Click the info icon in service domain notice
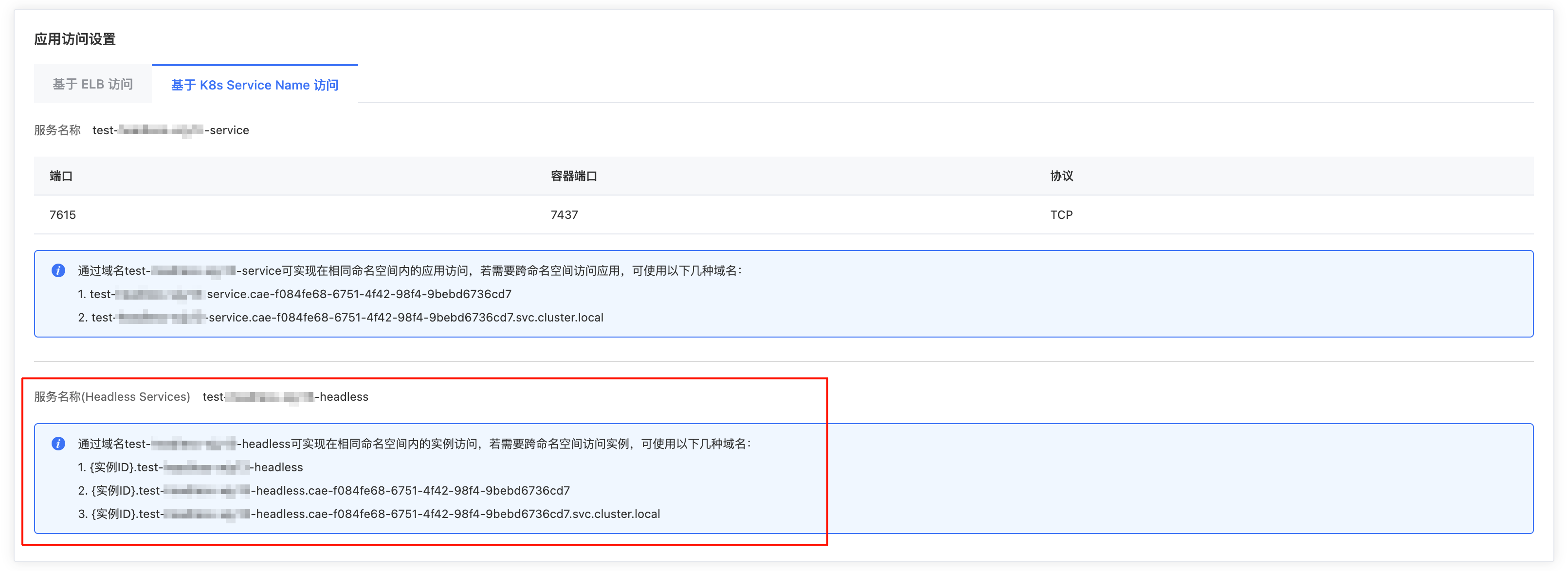The image size is (1568, 571). (58, 270)
